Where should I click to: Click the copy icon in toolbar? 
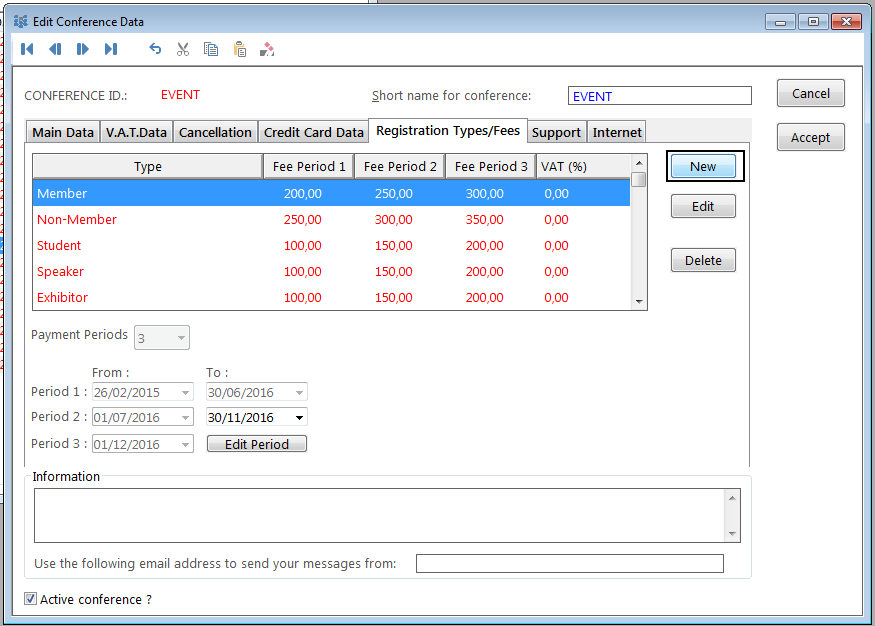[211, 49]
